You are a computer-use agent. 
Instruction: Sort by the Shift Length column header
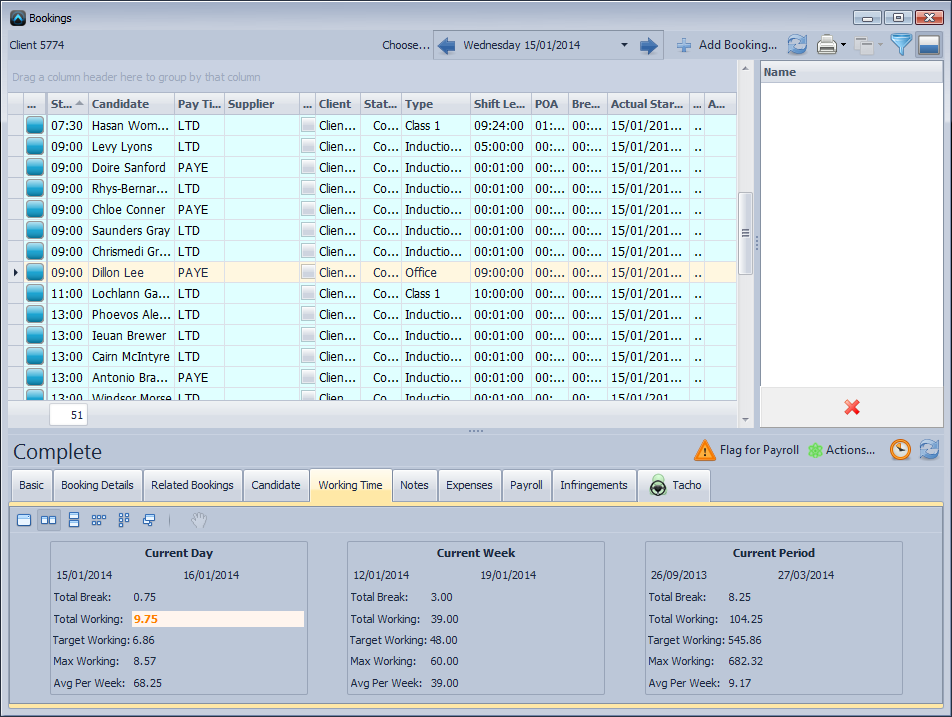501,104
